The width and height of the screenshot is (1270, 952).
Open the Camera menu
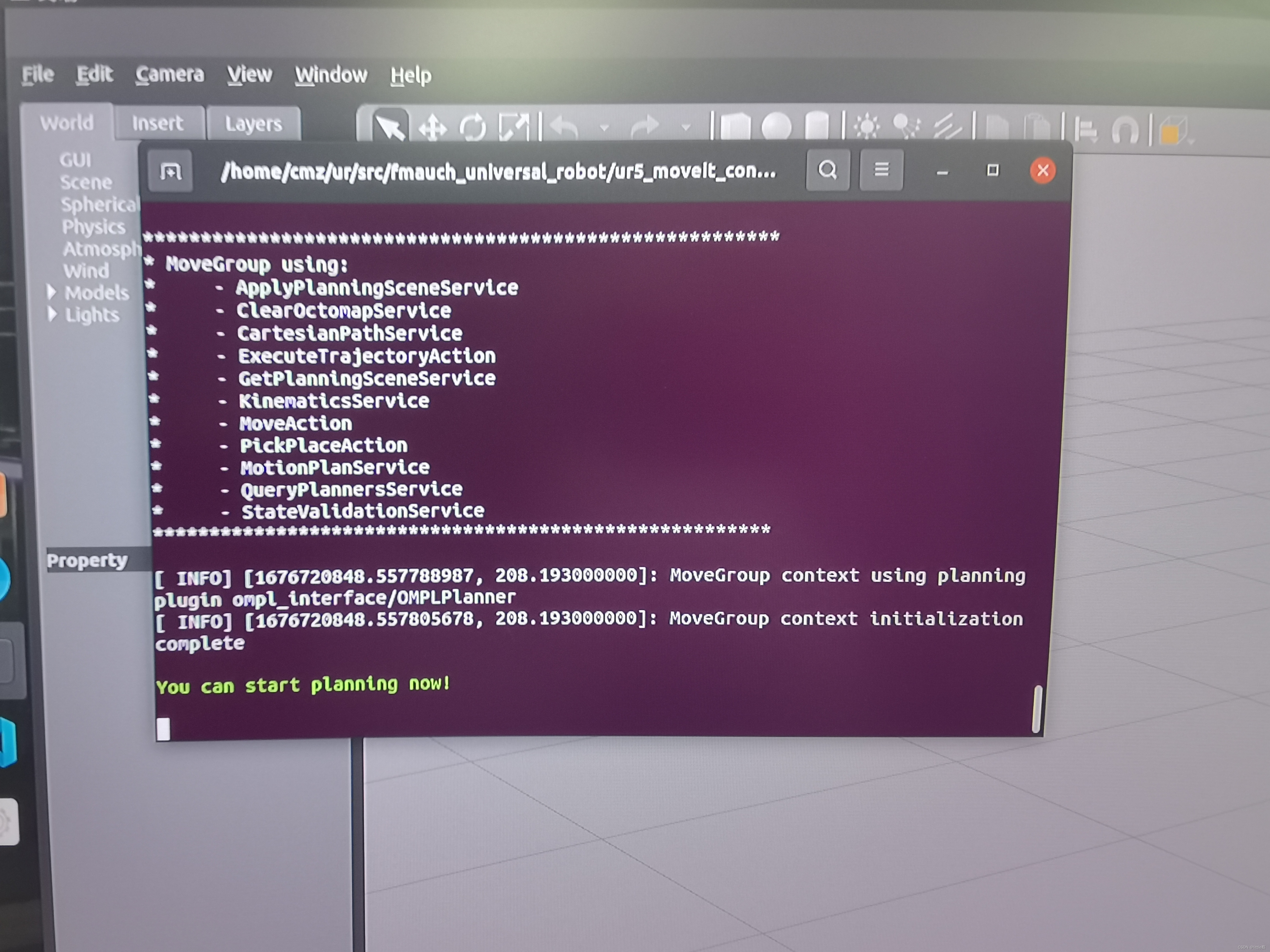pyautogui.click(x=170, y=75)
